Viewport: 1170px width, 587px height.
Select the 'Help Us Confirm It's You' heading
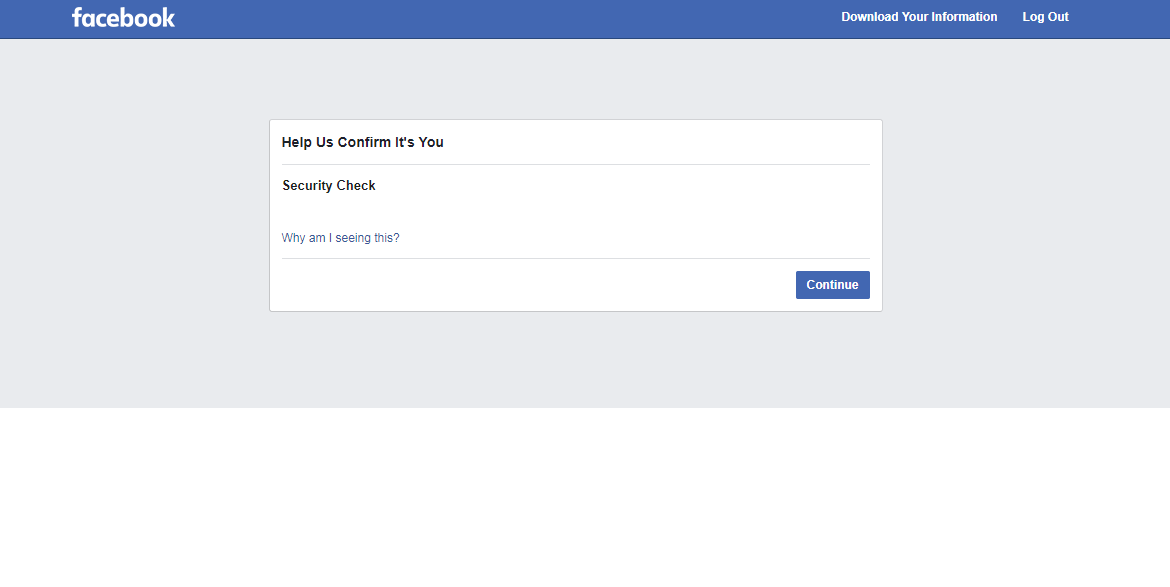(363, 142)
